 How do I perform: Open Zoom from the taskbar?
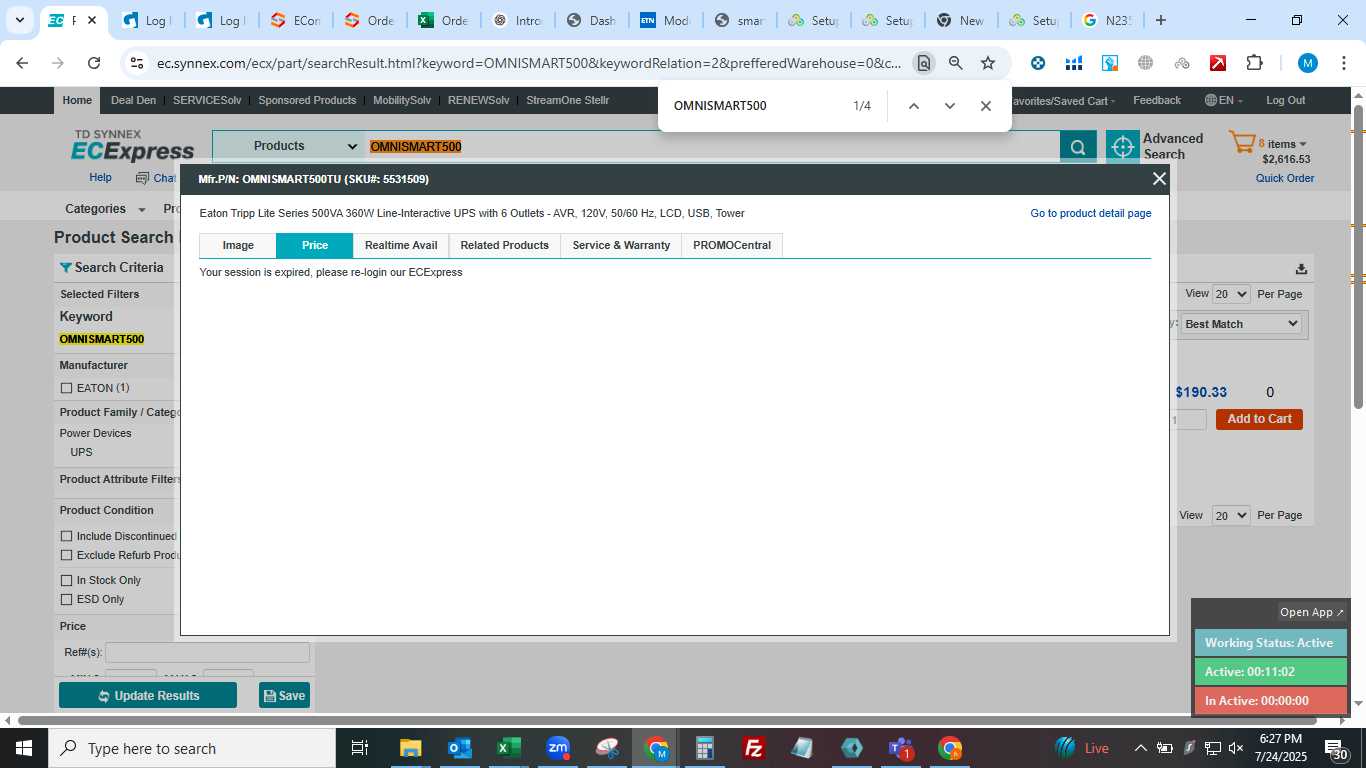click(x=558, y=748)
